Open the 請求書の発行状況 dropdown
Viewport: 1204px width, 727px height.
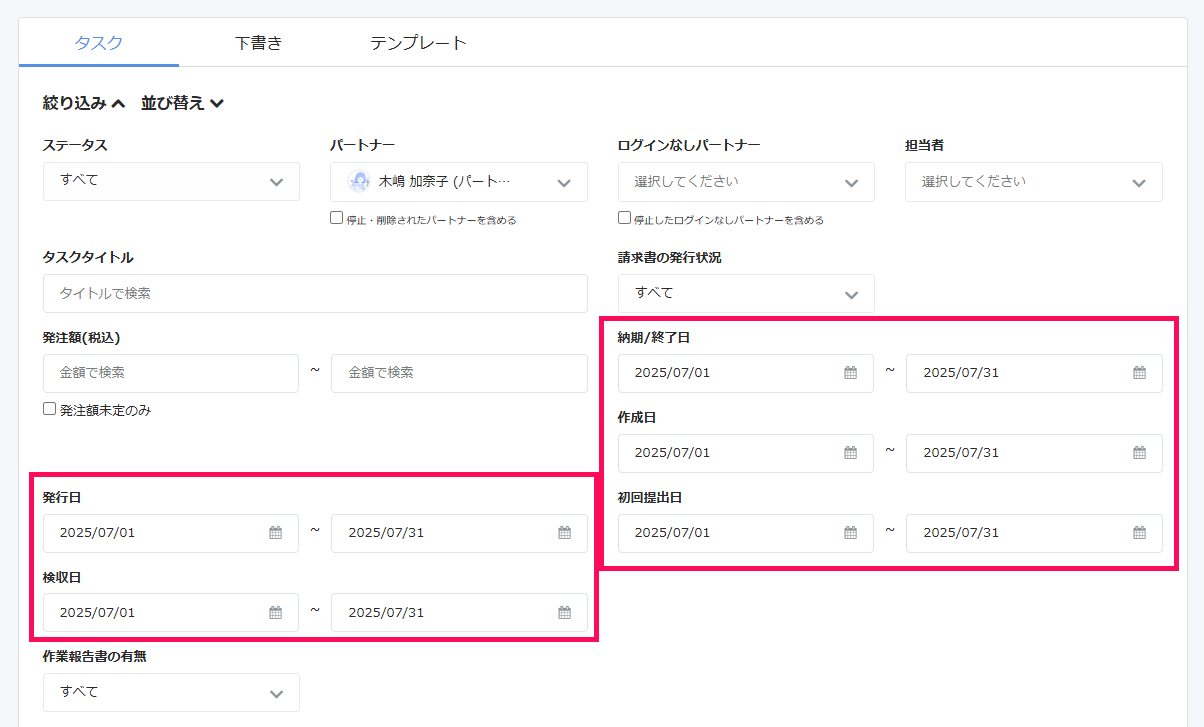(x=746, y=294)
